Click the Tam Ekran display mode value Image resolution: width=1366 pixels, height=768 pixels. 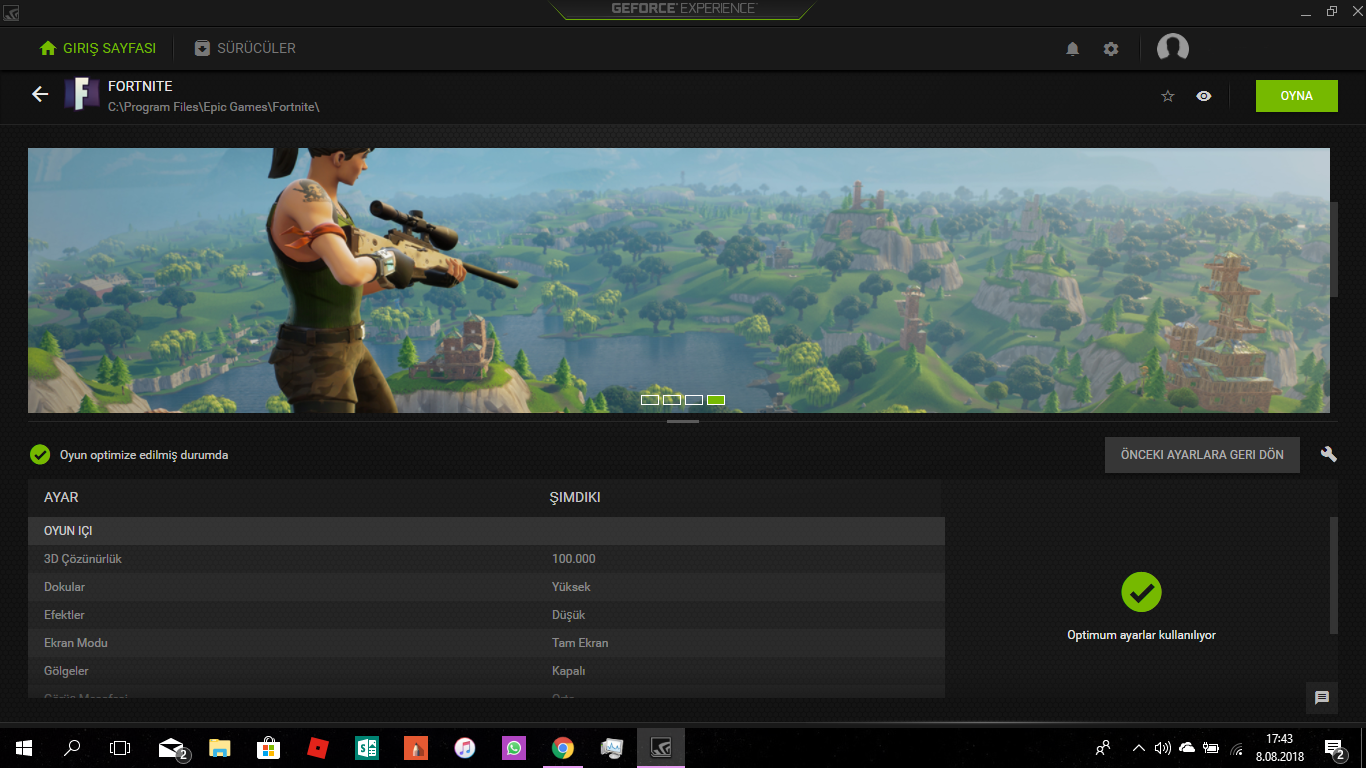pyautogui.click(x=580, y=643)
